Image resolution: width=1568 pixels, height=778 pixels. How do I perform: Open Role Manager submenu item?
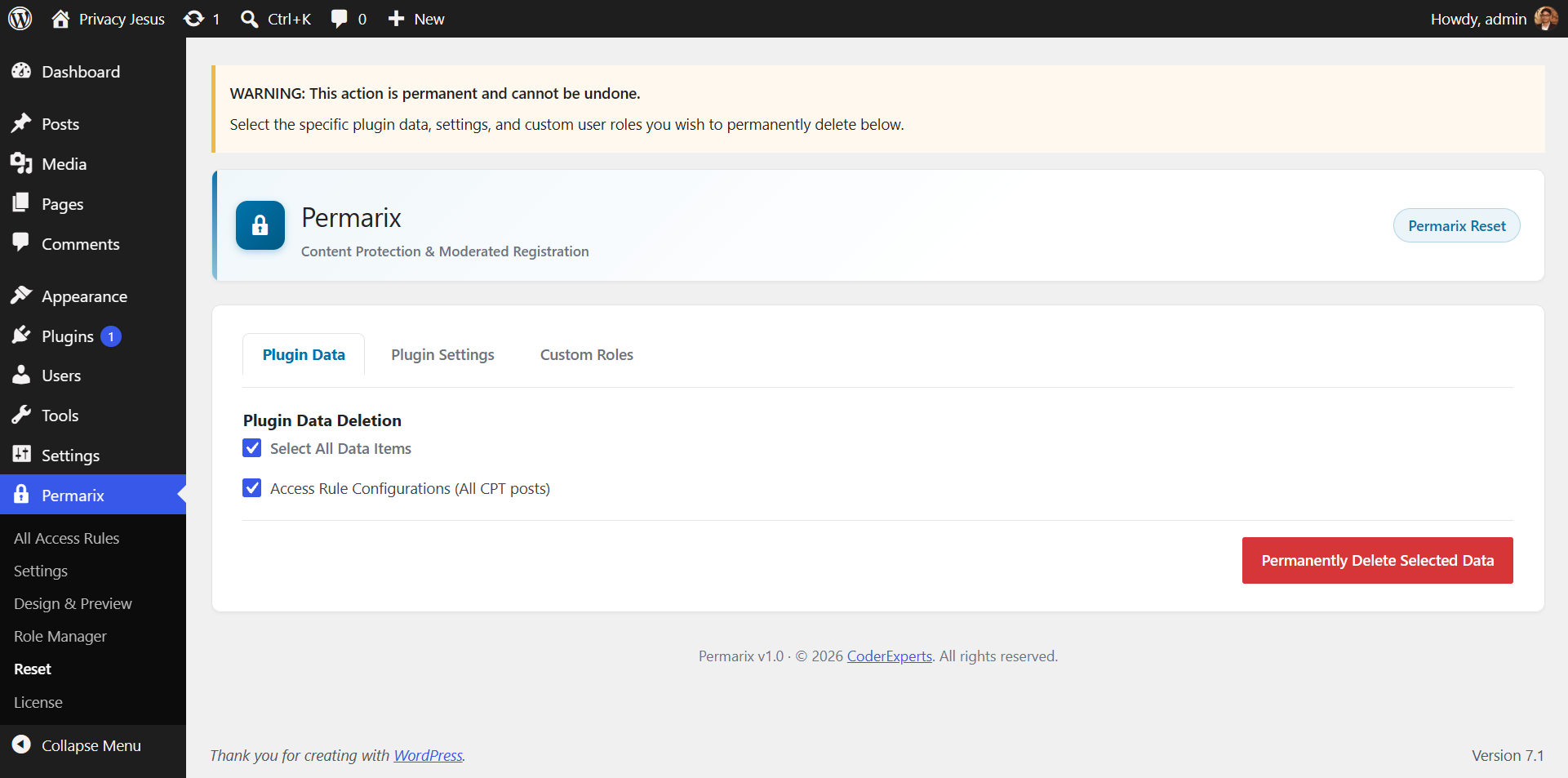point(60,636)
